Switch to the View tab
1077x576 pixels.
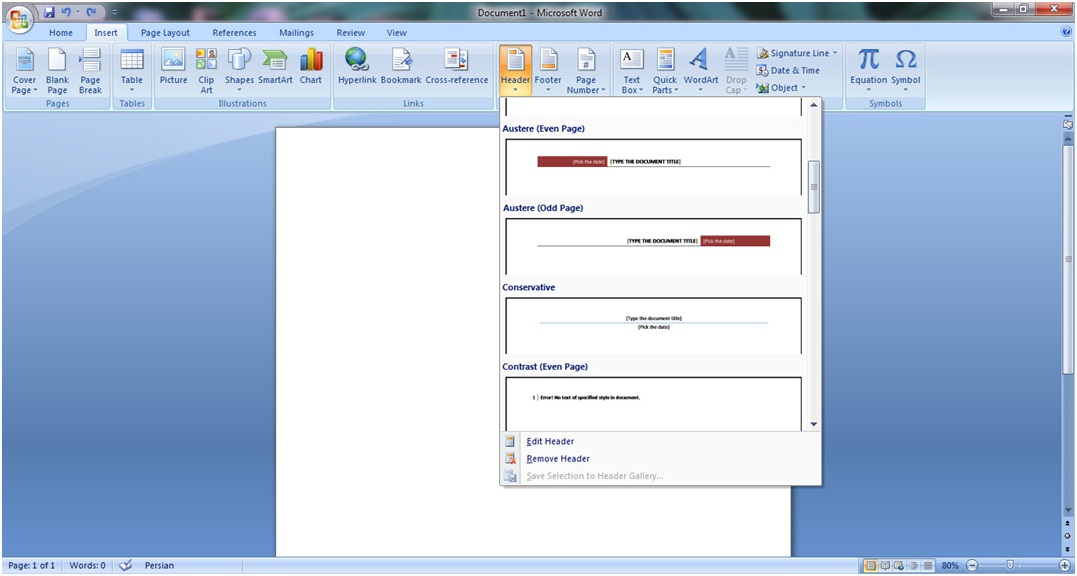coord(396,32)
